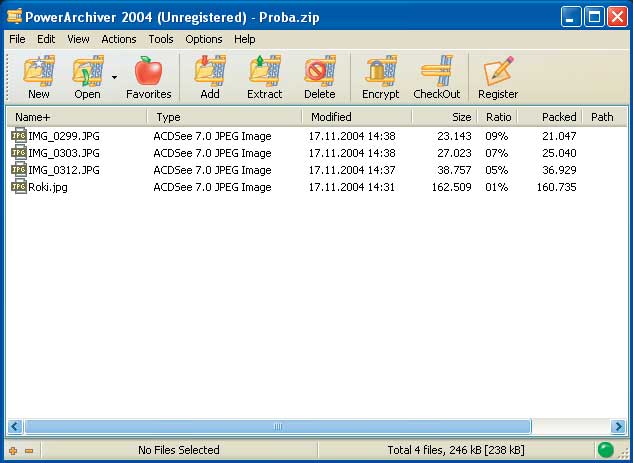Image resolution: width=633 pixels, height=463 pixels.
Task: Click the horizontal scrollbar thumb
Action: click(x=278, y=426)
